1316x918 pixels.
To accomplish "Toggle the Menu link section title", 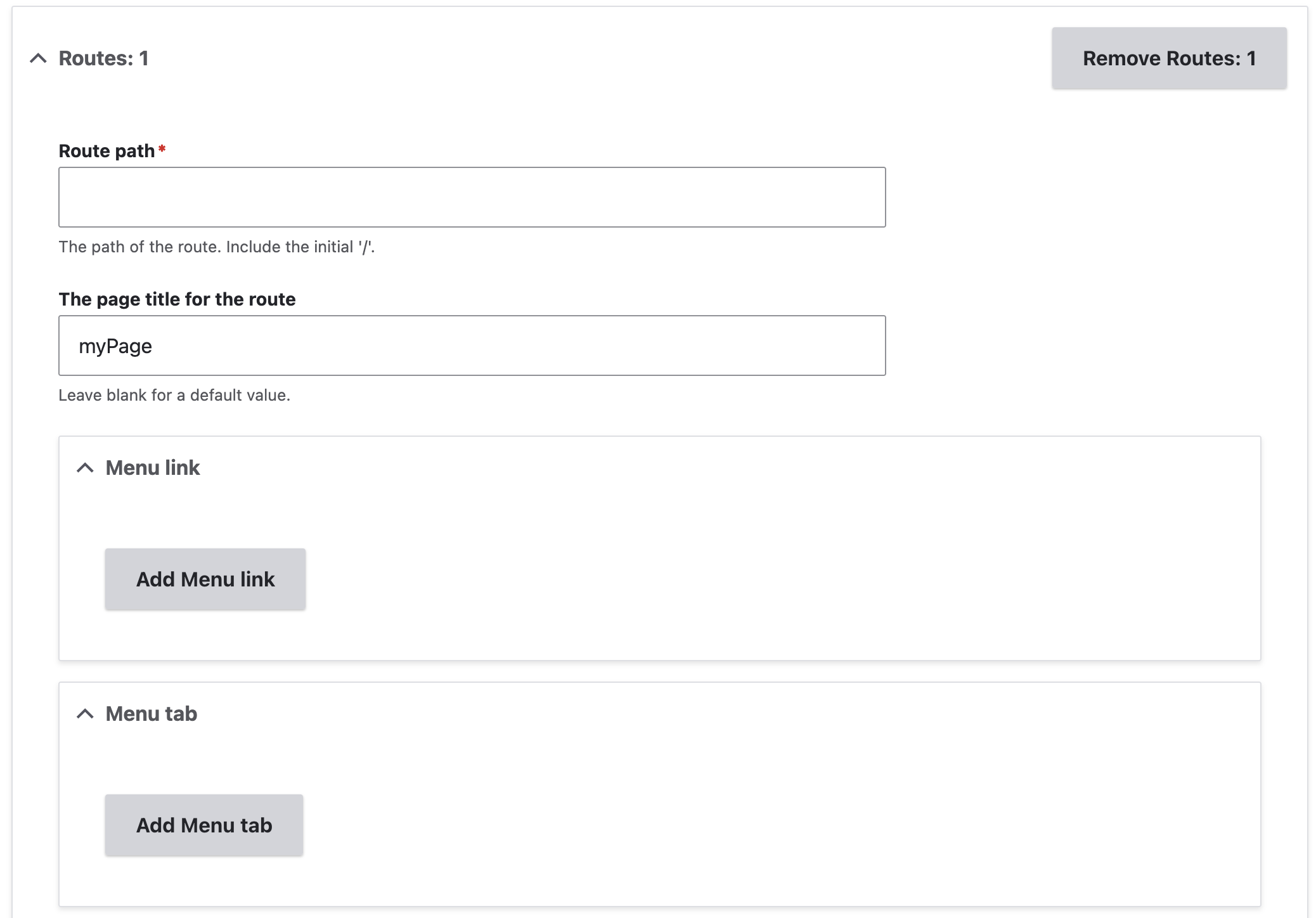I will pos(152,468).
